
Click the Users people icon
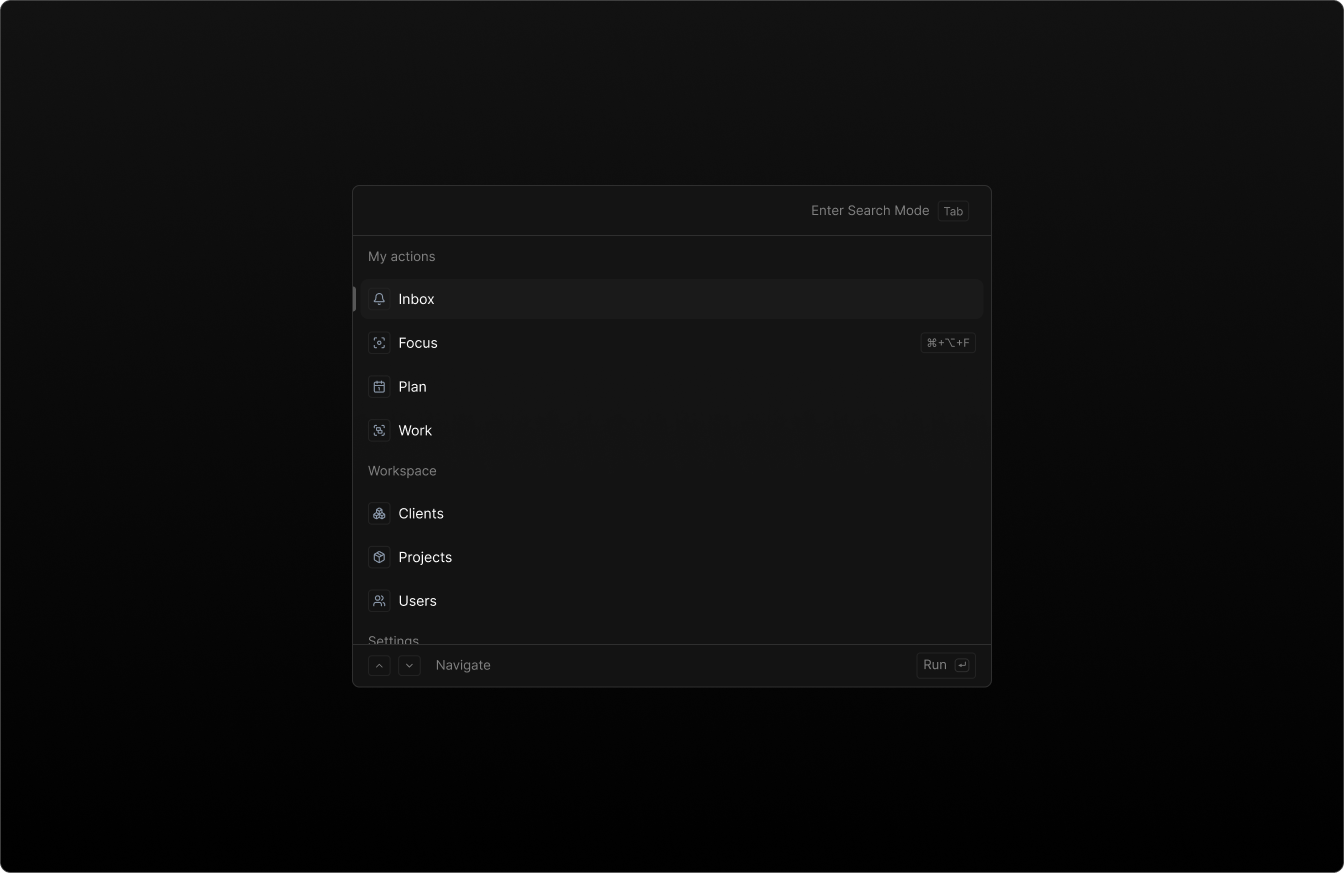tap(379, 600)
